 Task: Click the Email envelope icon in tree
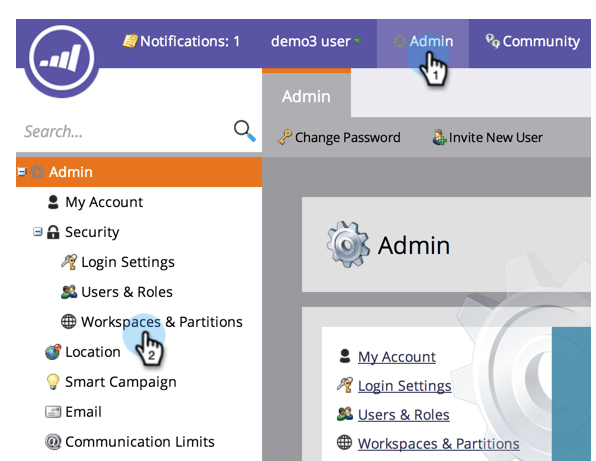click(53, 412)
